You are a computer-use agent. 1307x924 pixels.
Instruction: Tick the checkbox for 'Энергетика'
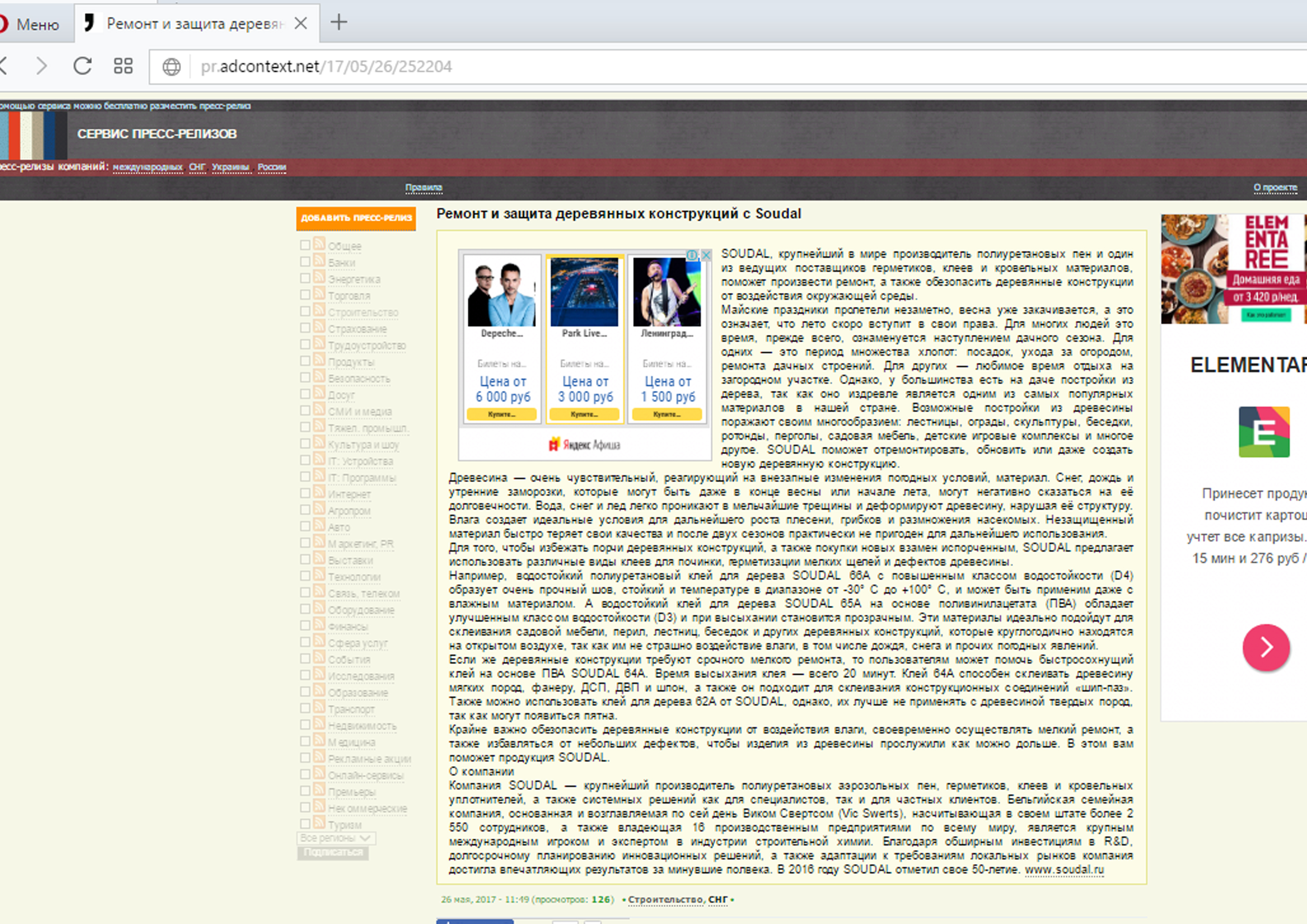click(x=305, y=278)
